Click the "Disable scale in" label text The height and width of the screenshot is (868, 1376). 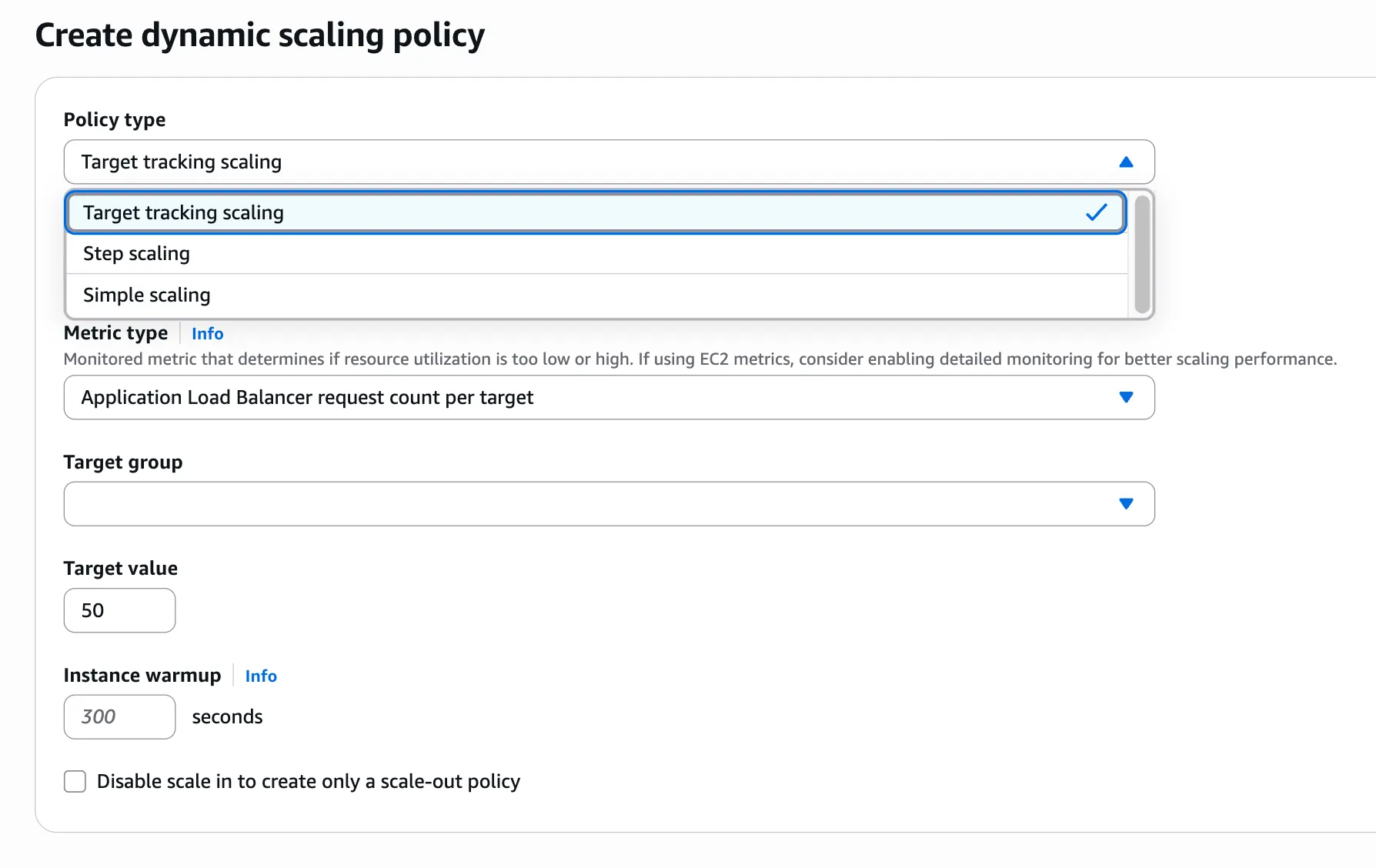tap(308, 782)
